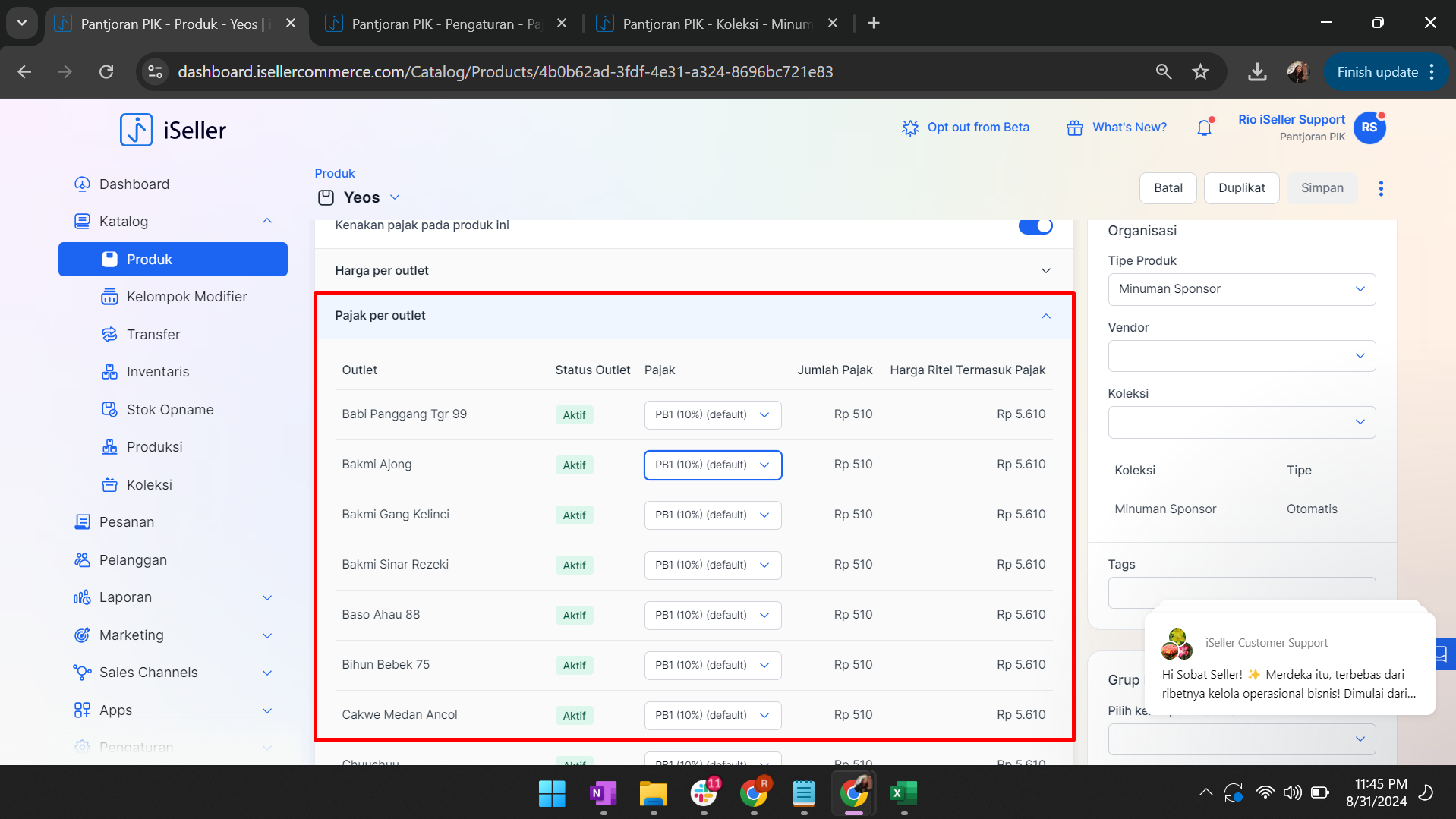Go to Inventaris in the sidebar
The height and width of the screenshot is (819, 1456).
point(157,372)
